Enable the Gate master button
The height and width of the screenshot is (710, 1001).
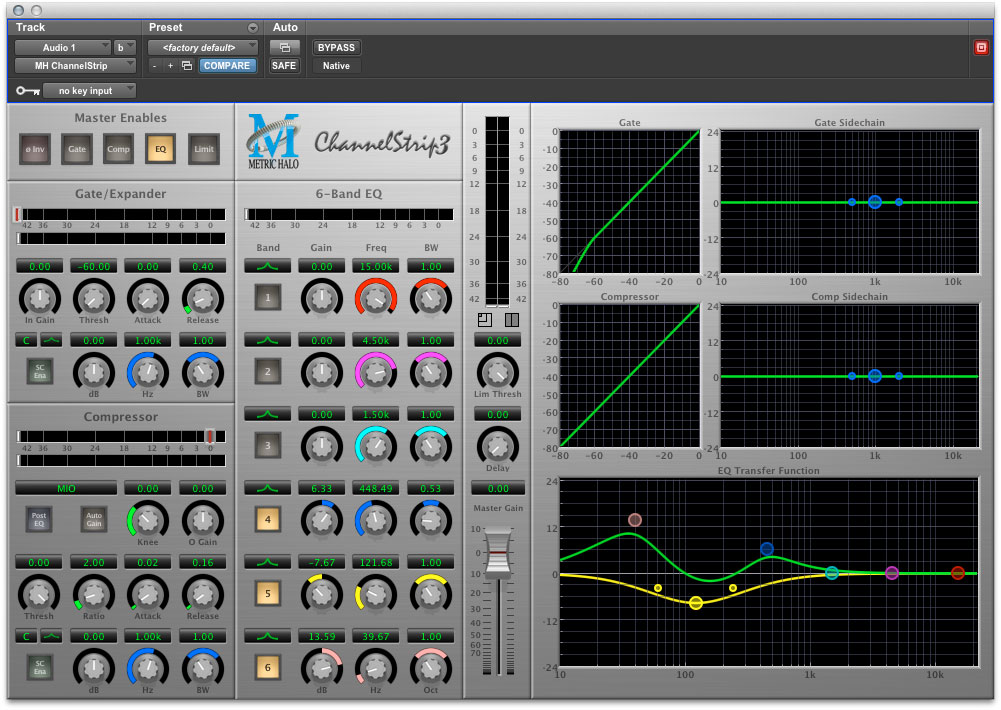tap(77, 149)
